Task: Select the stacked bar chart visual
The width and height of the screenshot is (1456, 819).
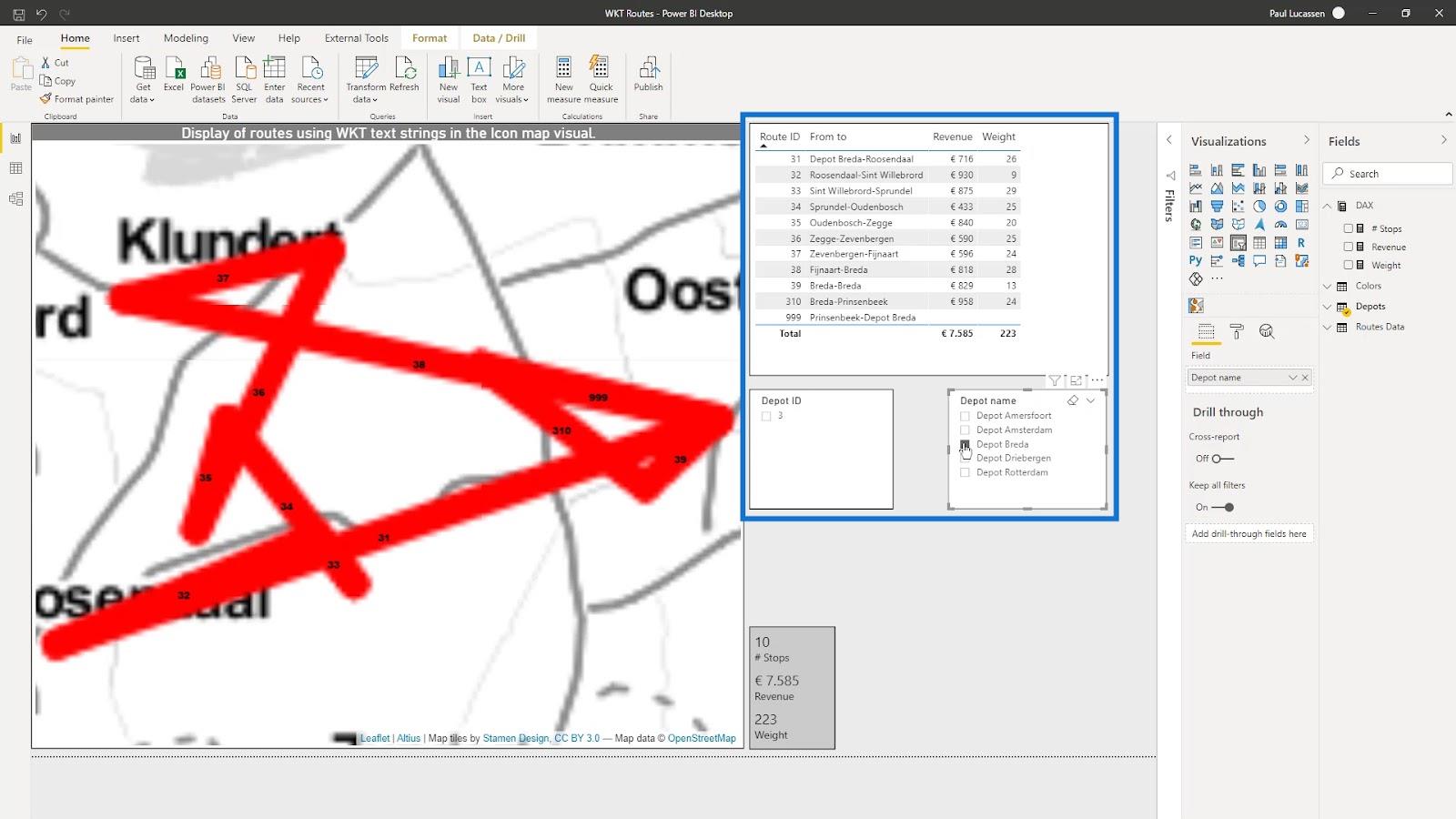Action: pos(1196,170)
